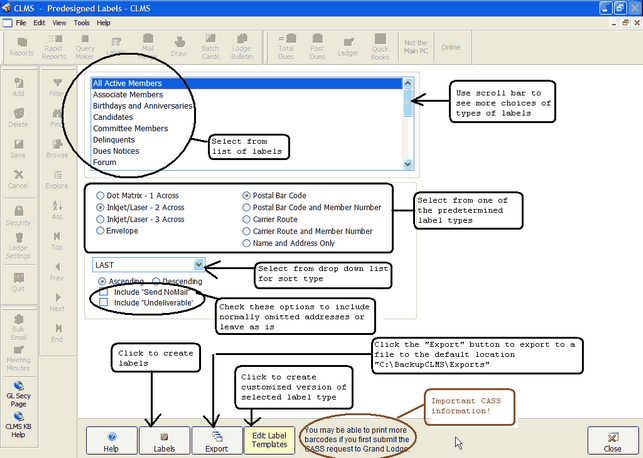The width and height of the screenshot is (643, 458).
Task: Open the Query Maker tool
Action: pyautogui.click(x=86, y=46)
